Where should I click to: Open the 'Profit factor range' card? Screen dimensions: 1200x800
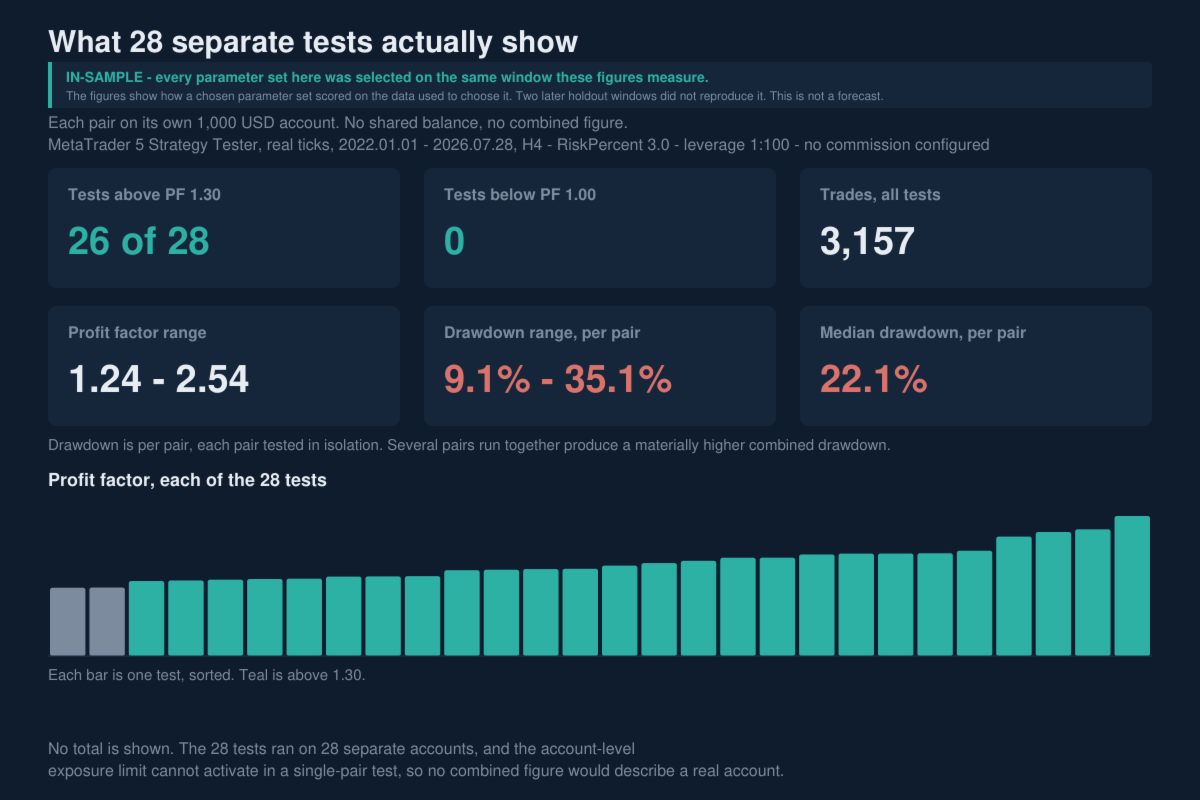point(224,366)
